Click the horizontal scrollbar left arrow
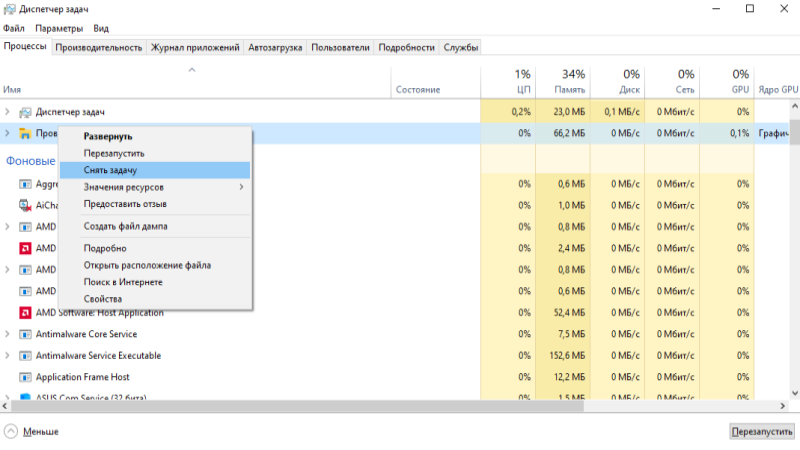The height and width of the screenshot is (450, 800). pos(5,406)
